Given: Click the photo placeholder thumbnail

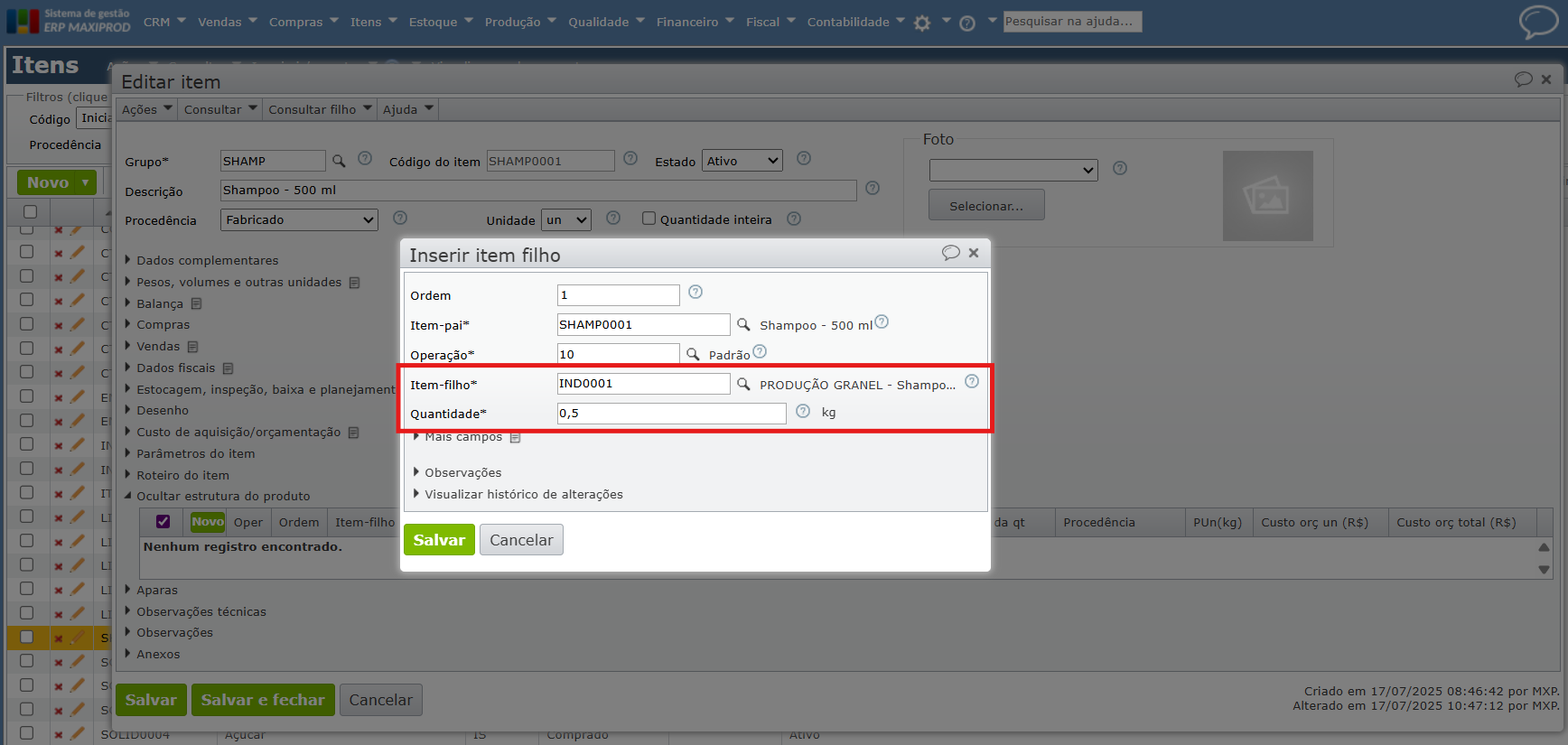Looking at the screenshot, I should [x=1267, y=195].
